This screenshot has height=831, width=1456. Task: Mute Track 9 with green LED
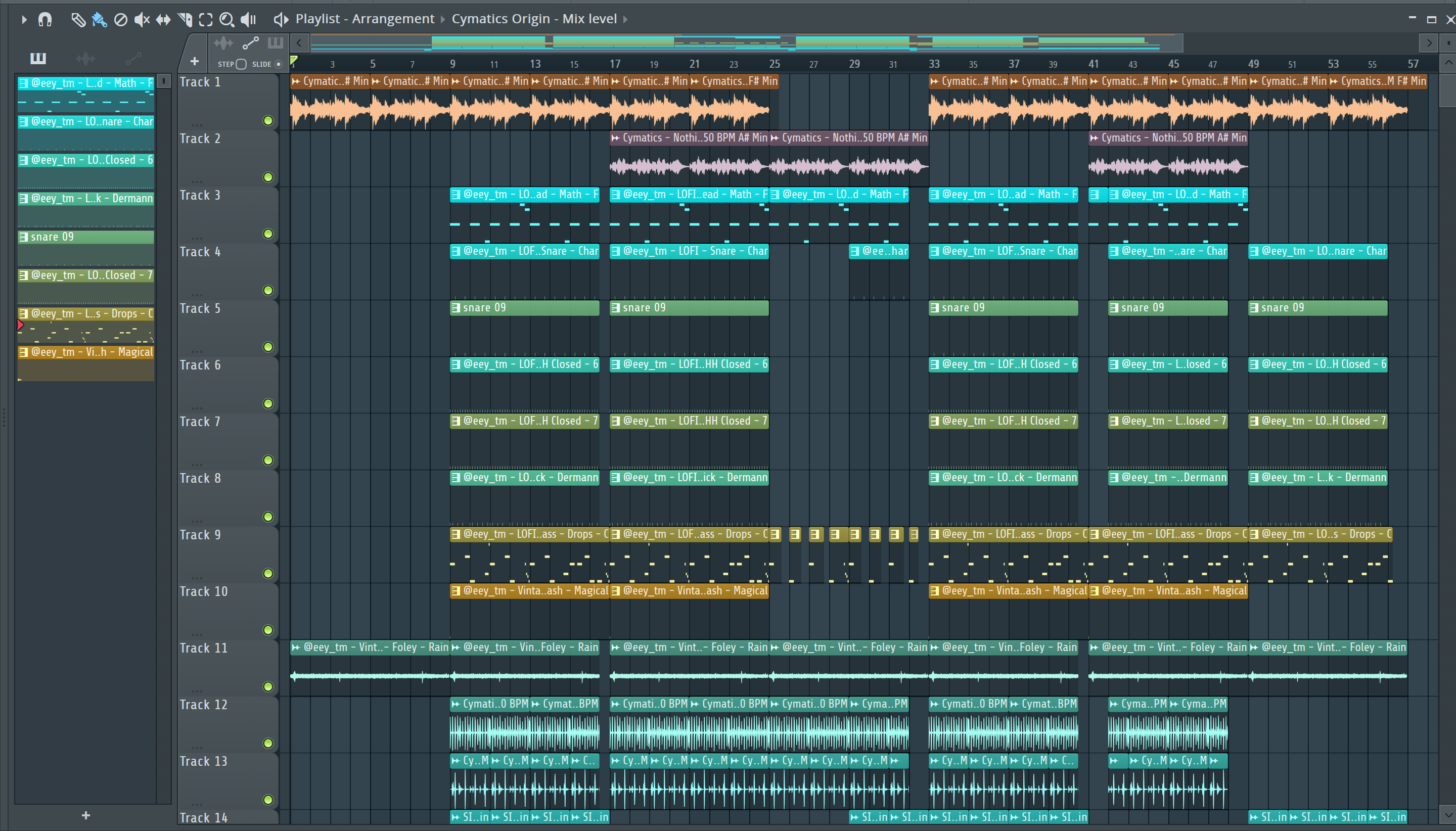point(267,574)
